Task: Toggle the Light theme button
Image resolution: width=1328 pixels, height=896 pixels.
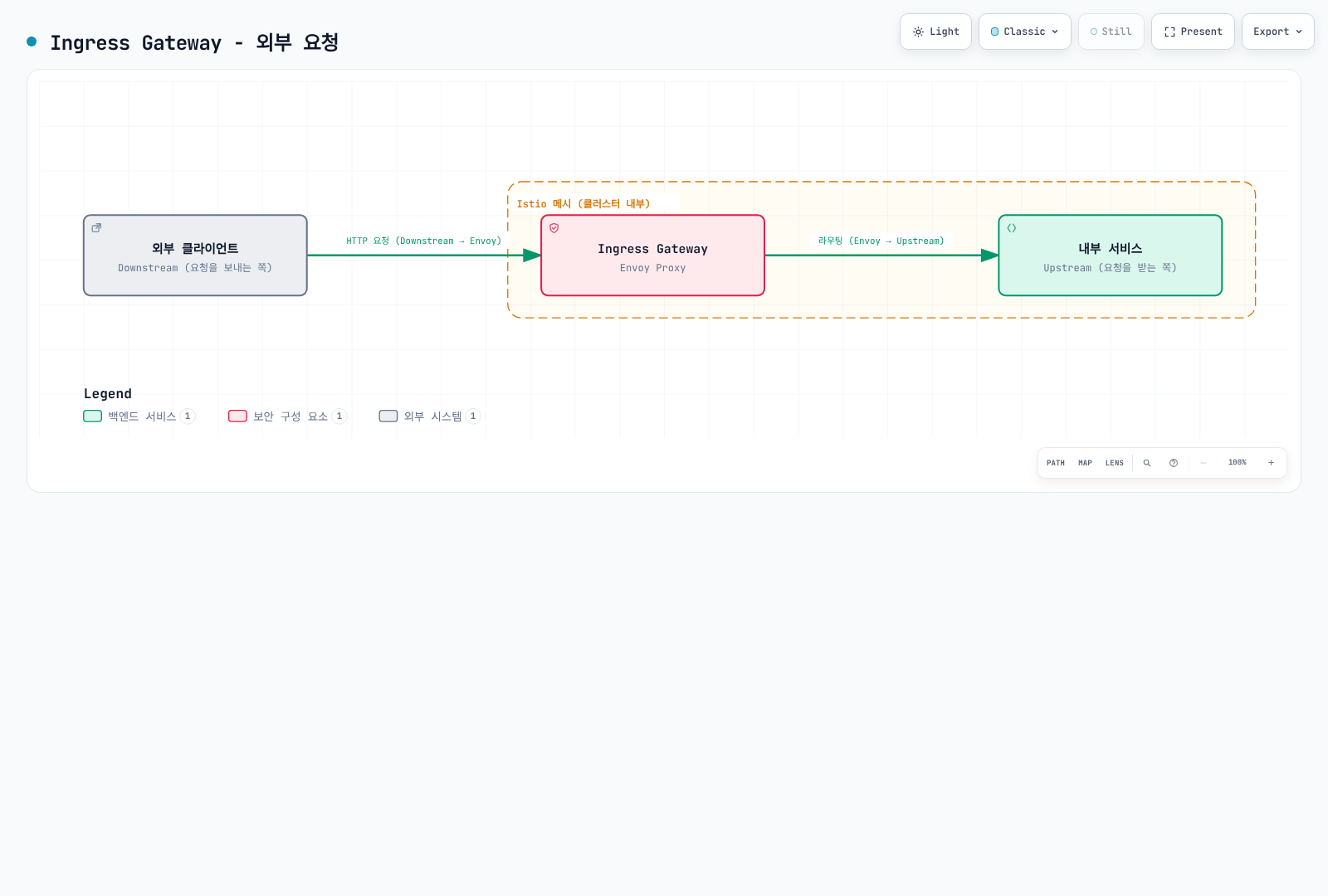Action: coord(935,32)
